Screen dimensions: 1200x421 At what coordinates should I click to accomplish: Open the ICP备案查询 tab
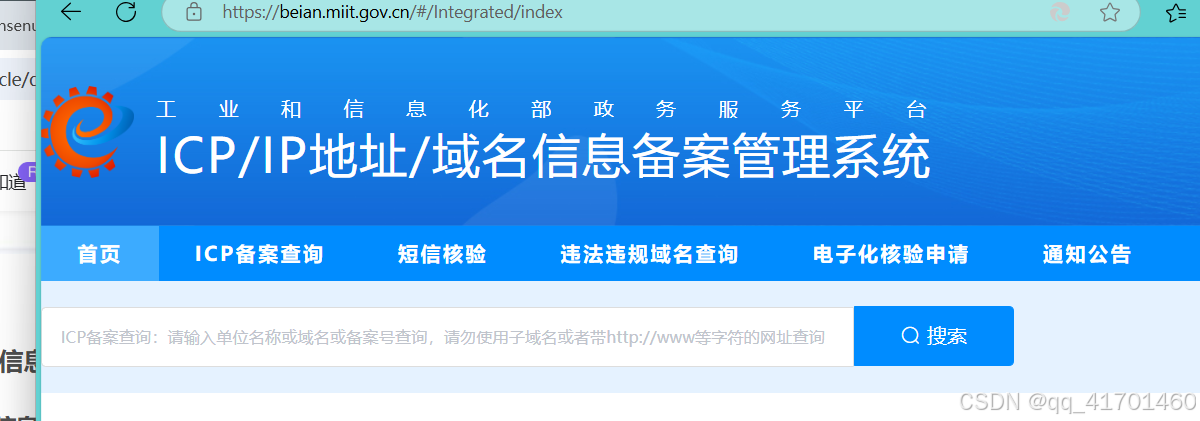click(x=259, y=254)
